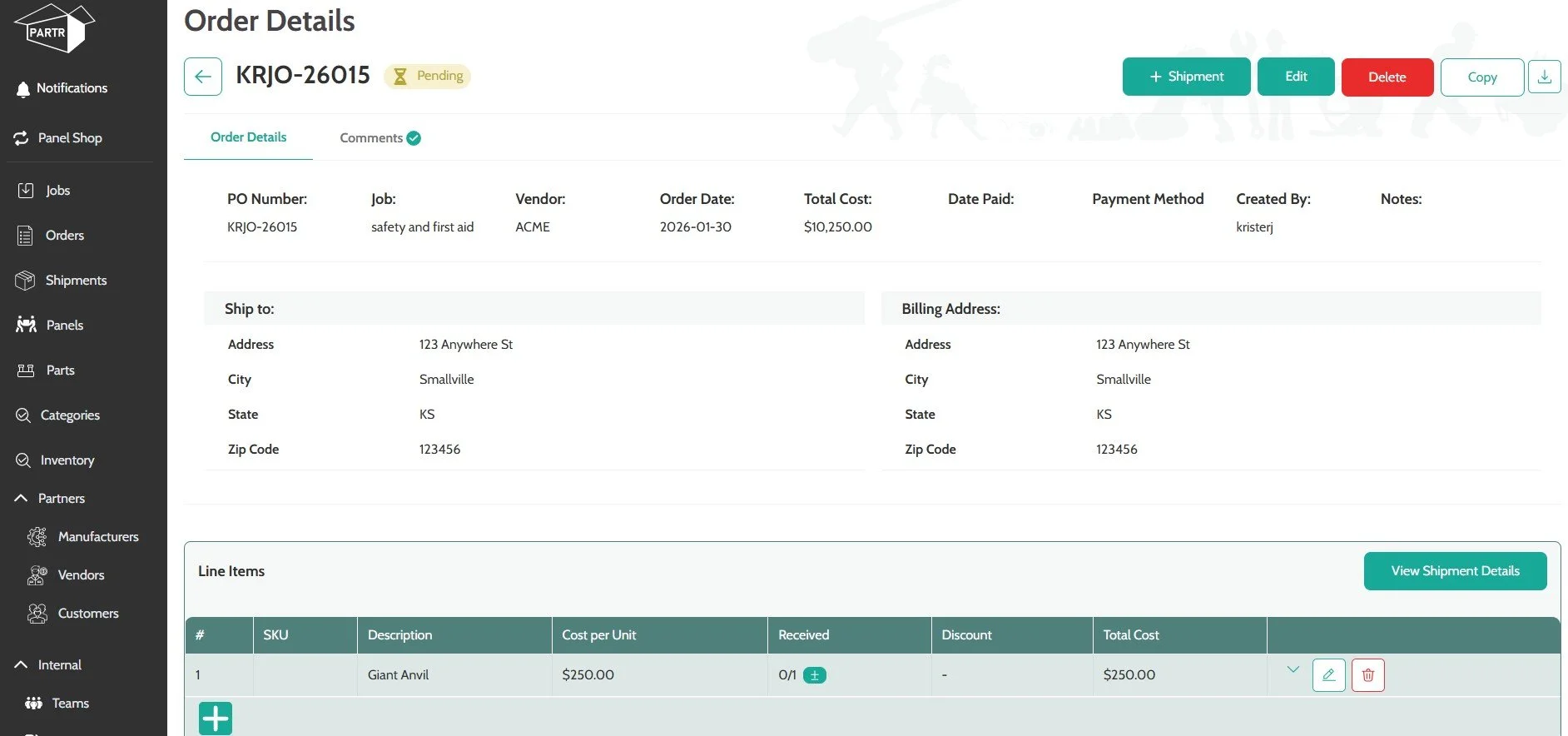Viewport: 1568px width, 736px height.
Task: Click the Customers icon
Action: click(37, 614)
